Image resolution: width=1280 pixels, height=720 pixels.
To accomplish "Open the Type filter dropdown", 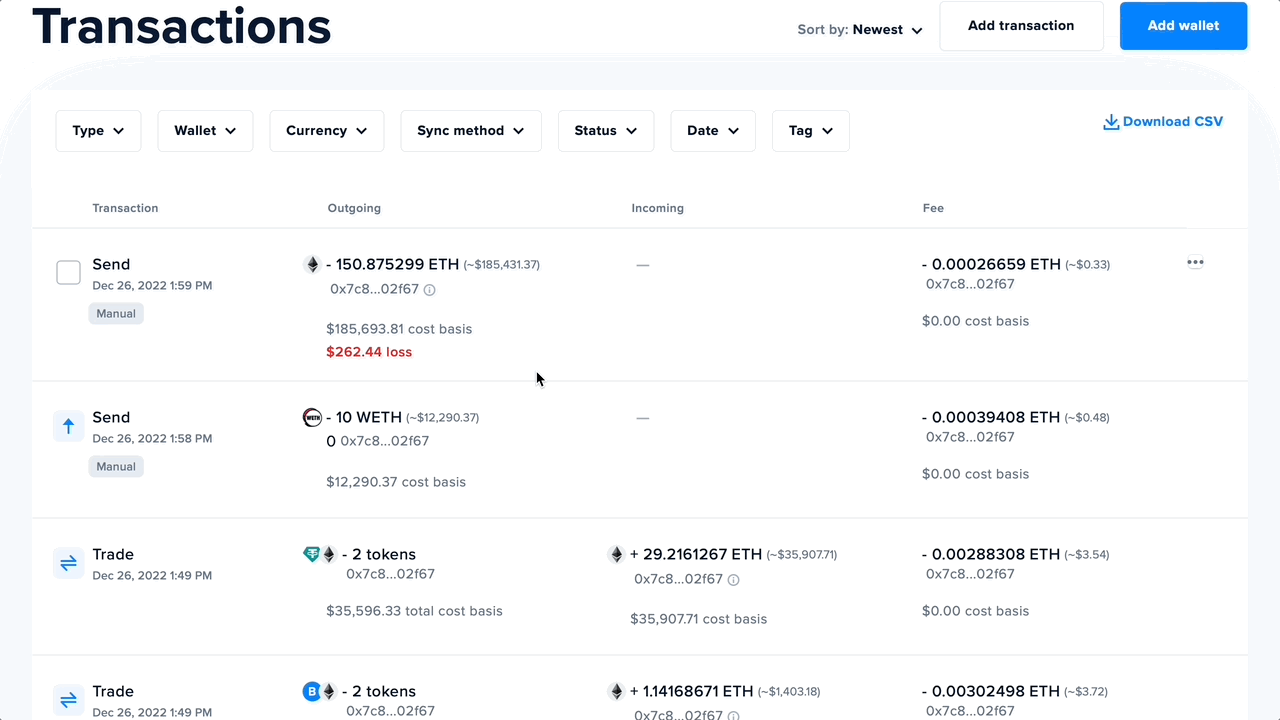I will point(98,131).
